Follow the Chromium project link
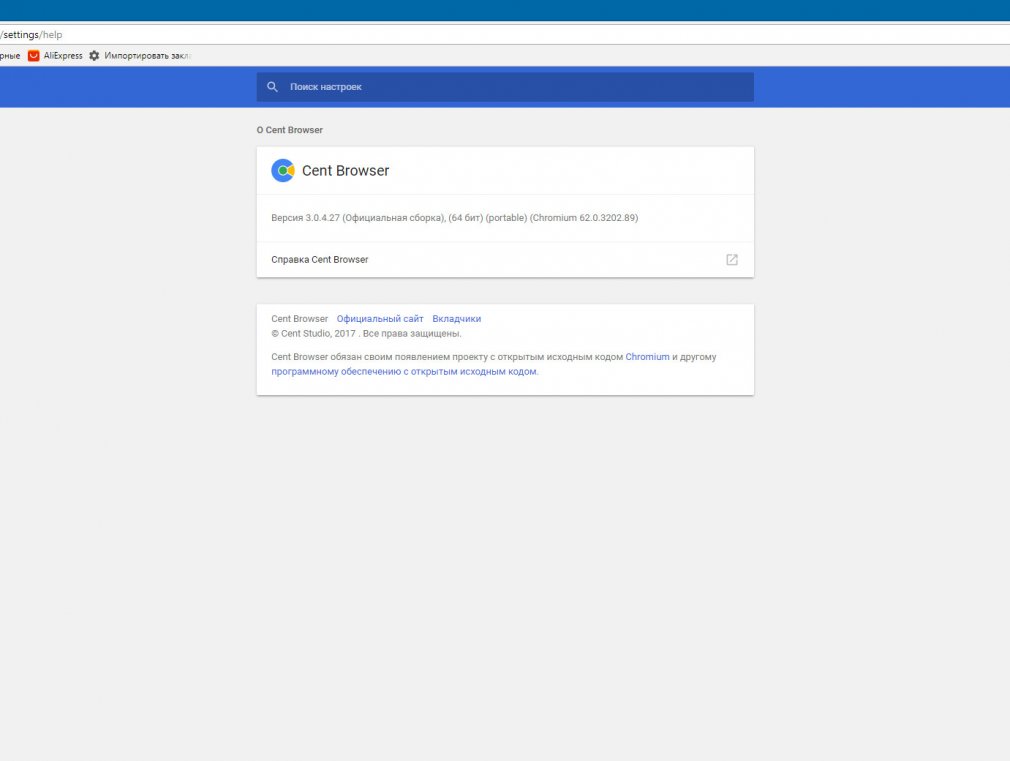Image resolution: width=1010 pixels, height=761 pixels. point(647,357)
